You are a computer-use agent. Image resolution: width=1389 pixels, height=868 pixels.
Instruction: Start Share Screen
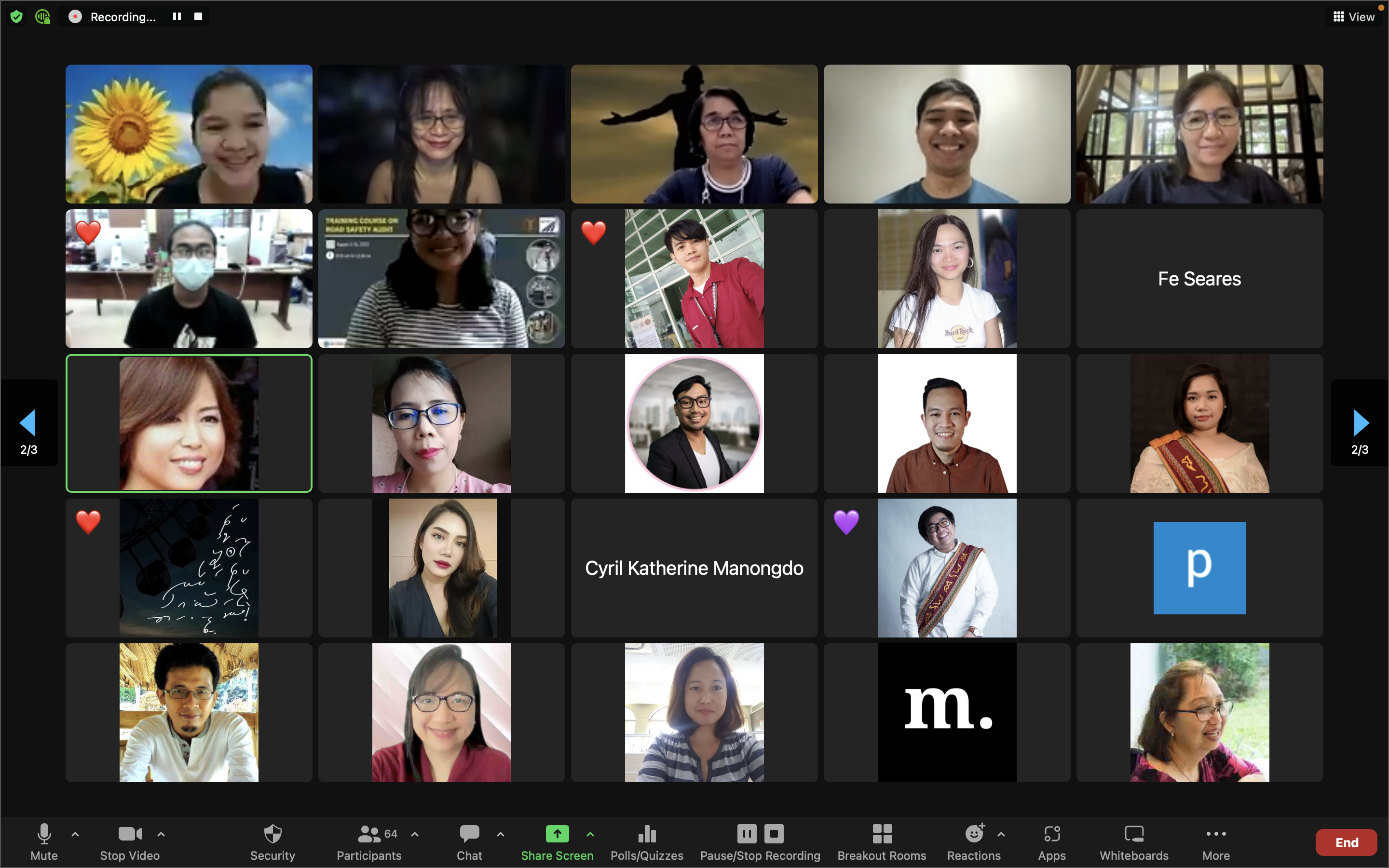tap(558, 841)
